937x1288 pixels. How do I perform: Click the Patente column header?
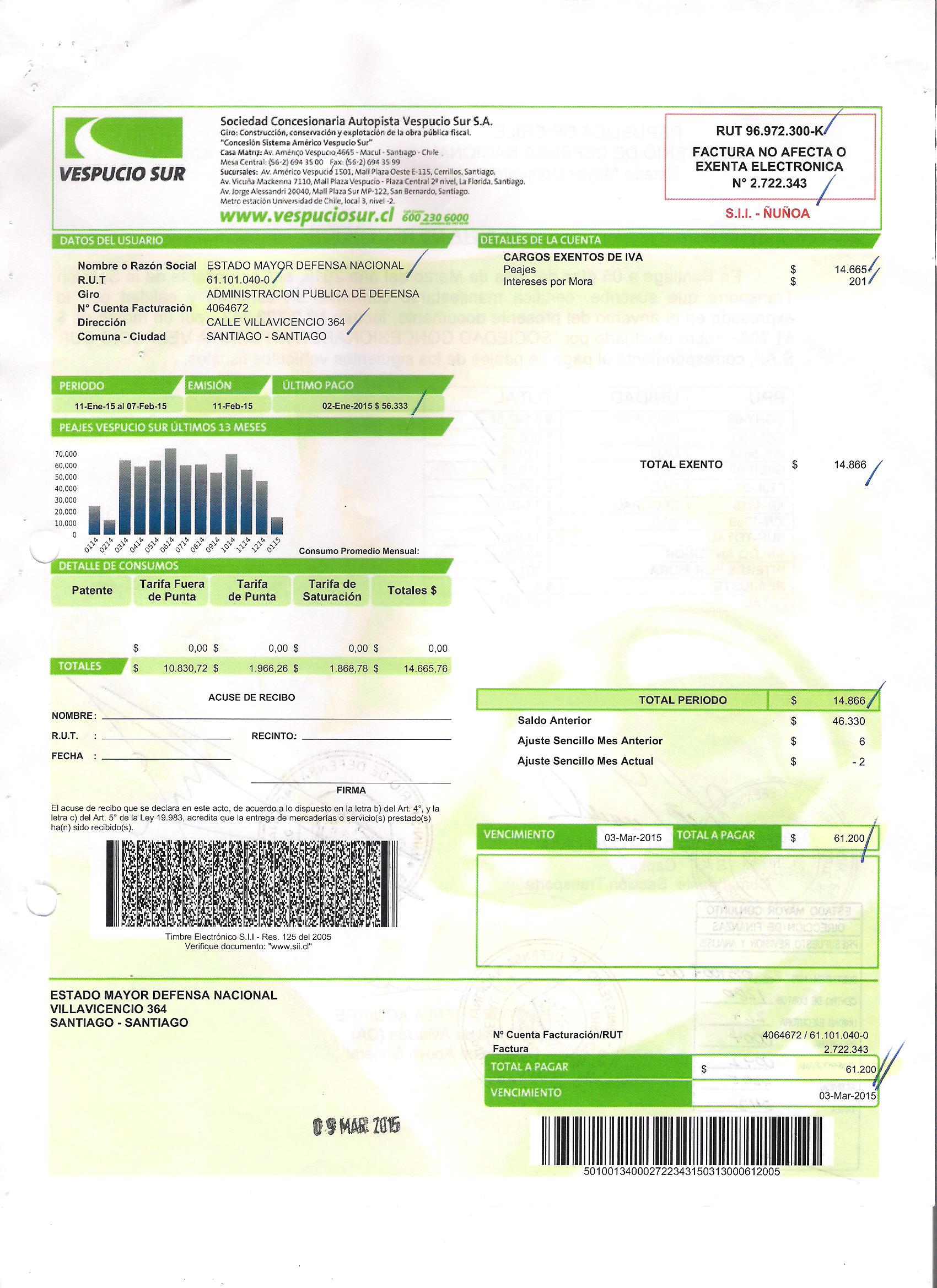coord(92,591)
